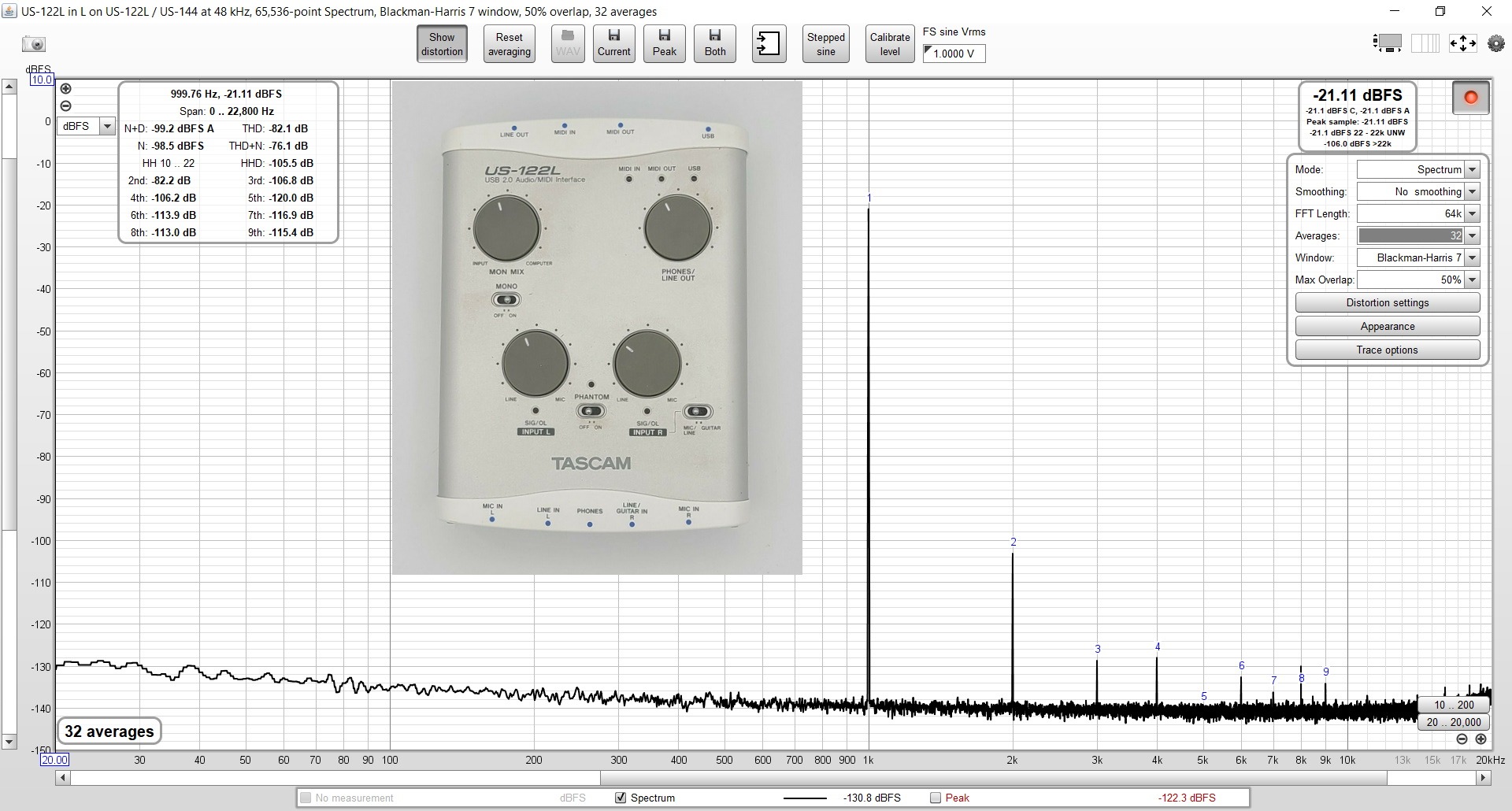
Task: Click the vertical scrollbar thumb
Action: coord(9,343)
